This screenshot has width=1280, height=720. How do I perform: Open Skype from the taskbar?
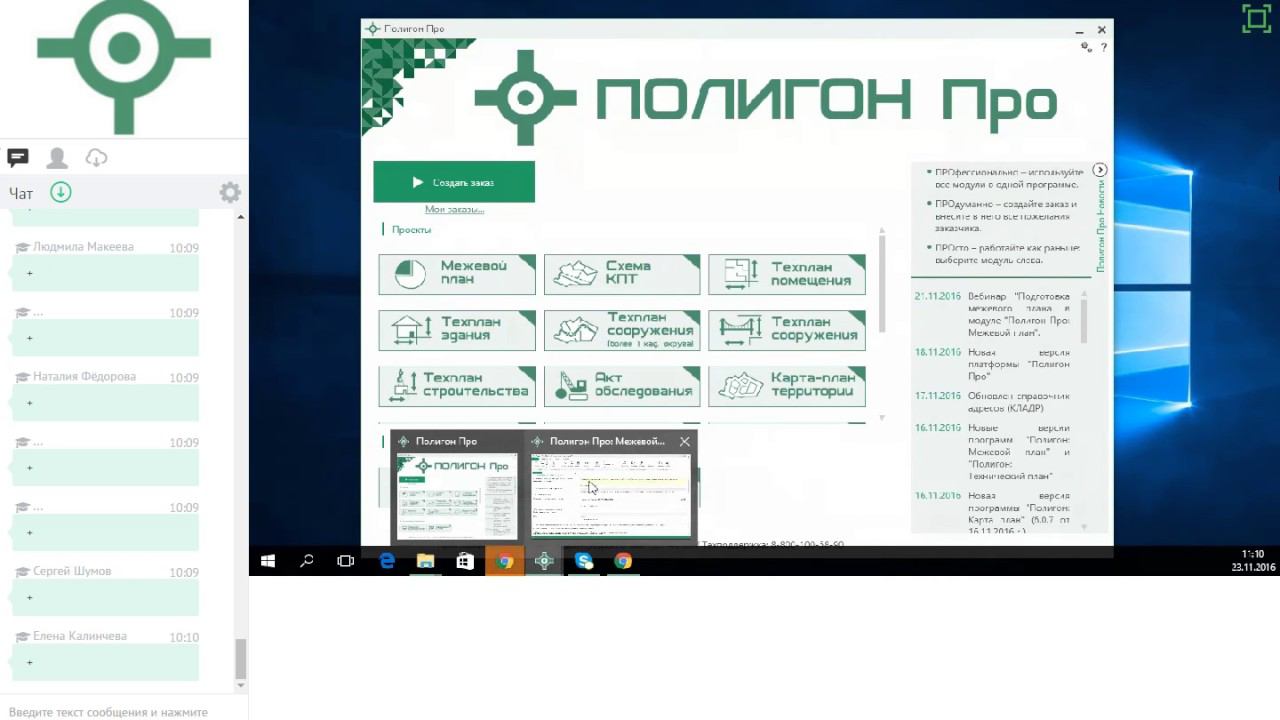[x=584, y=561]
